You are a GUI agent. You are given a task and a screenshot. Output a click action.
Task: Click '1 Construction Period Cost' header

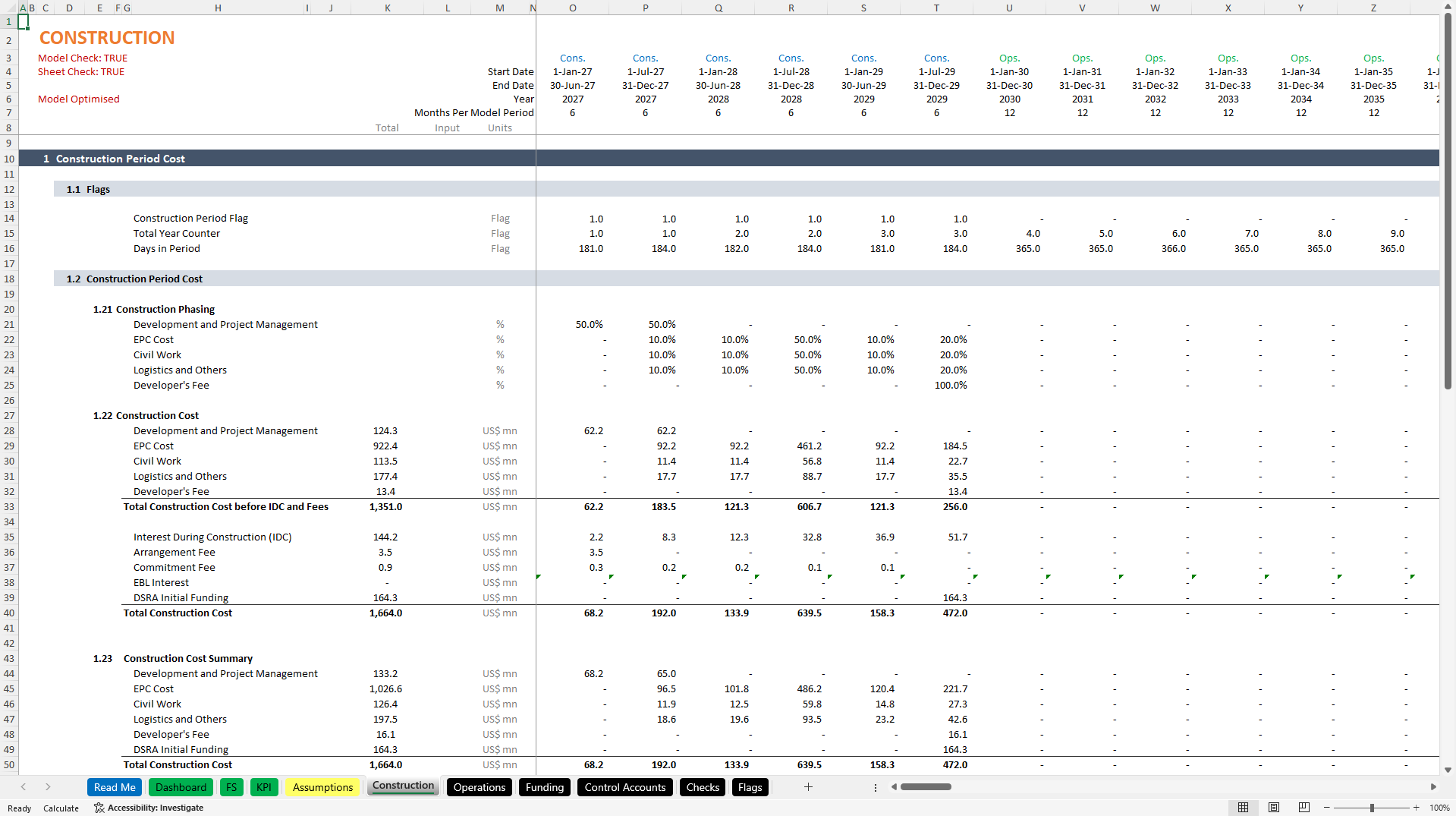[114, 159]
